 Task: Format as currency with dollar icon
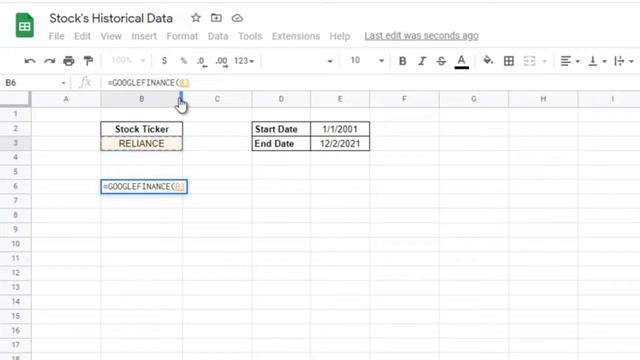coord(164,61)
